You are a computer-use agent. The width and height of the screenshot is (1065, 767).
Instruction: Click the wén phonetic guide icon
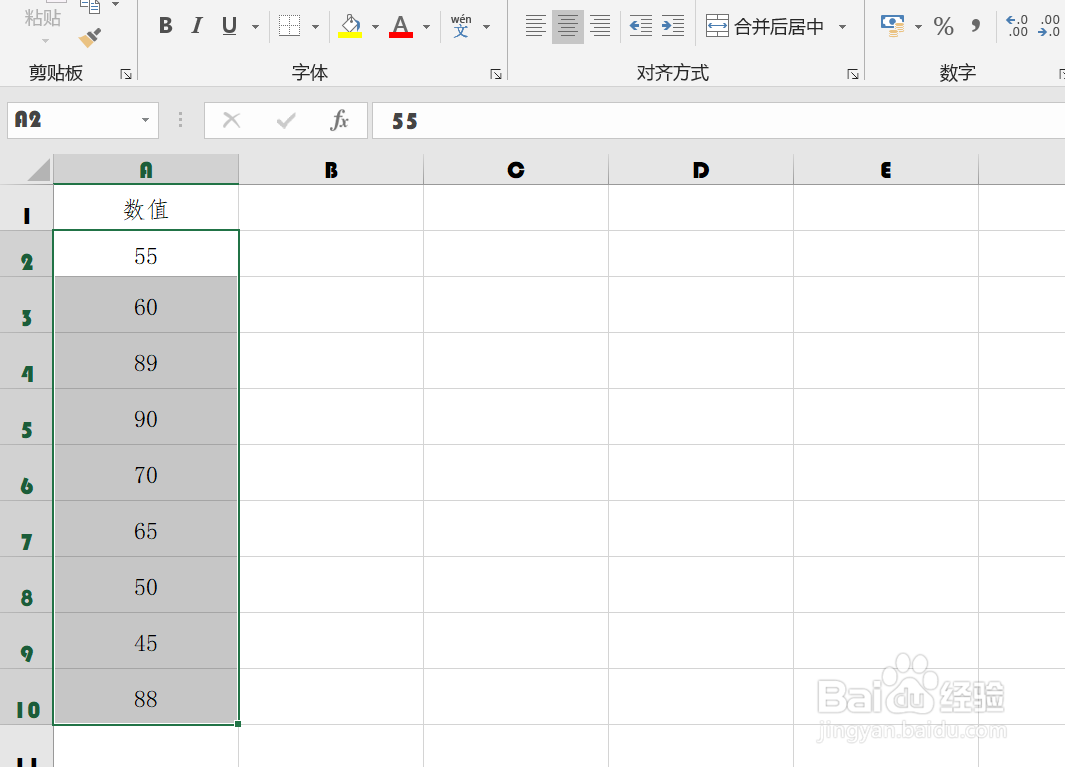461,26
